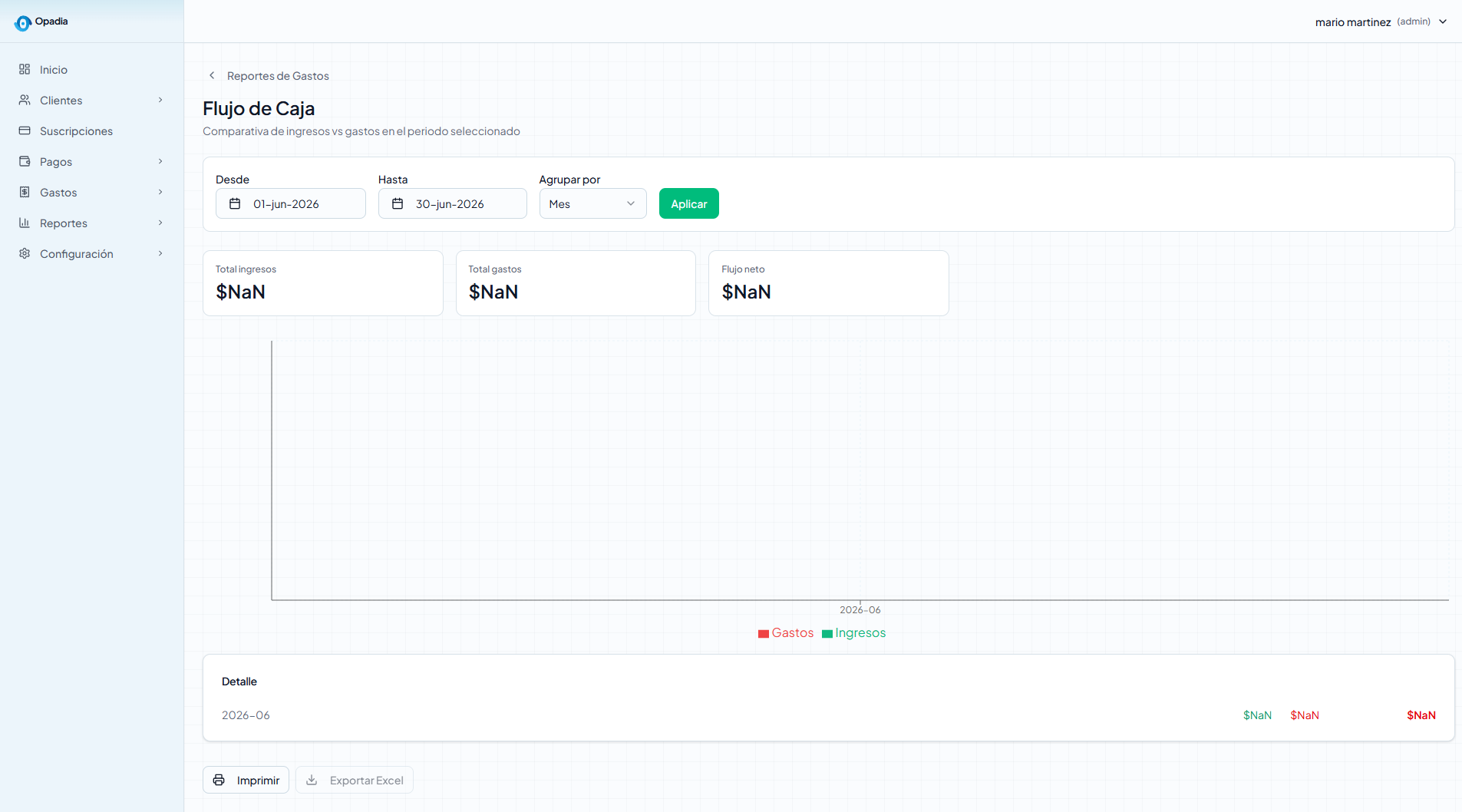The height and width of the screenshot is (812, 1462).
Task: Click the Desde date field 01-jun-2026
Action: (290, 203)
